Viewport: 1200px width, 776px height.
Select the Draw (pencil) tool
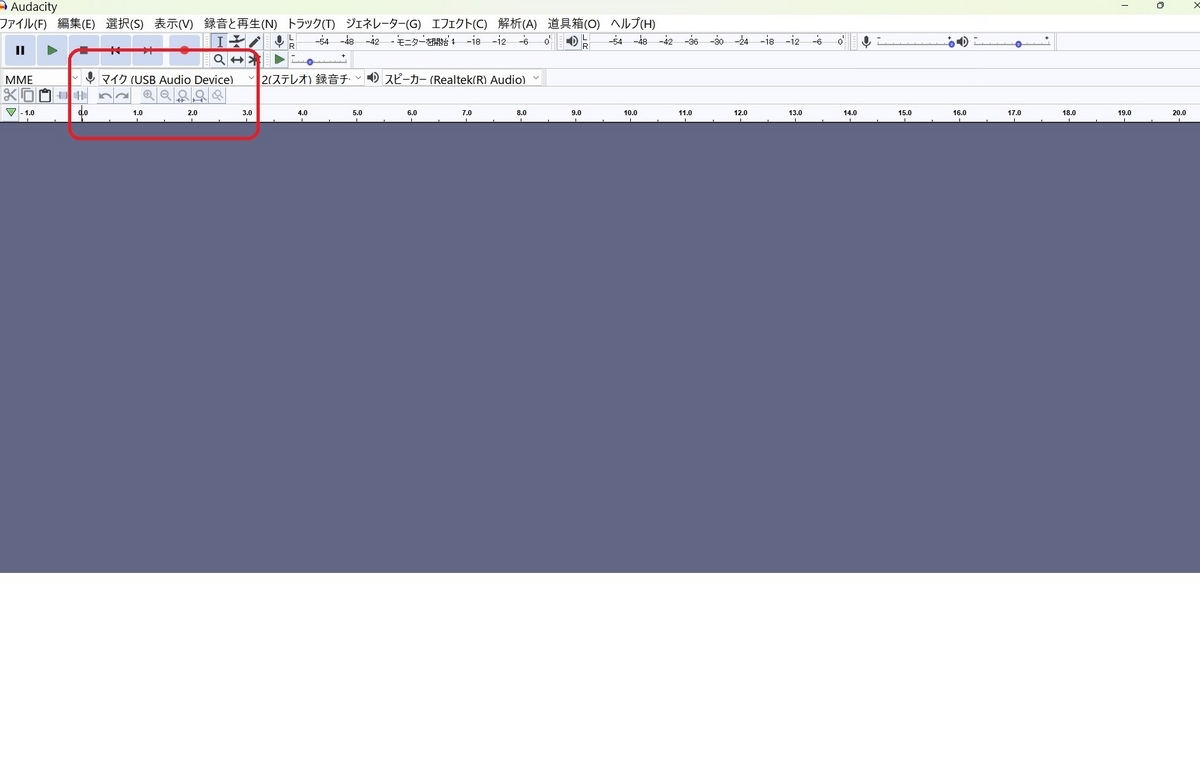point(255,42)
